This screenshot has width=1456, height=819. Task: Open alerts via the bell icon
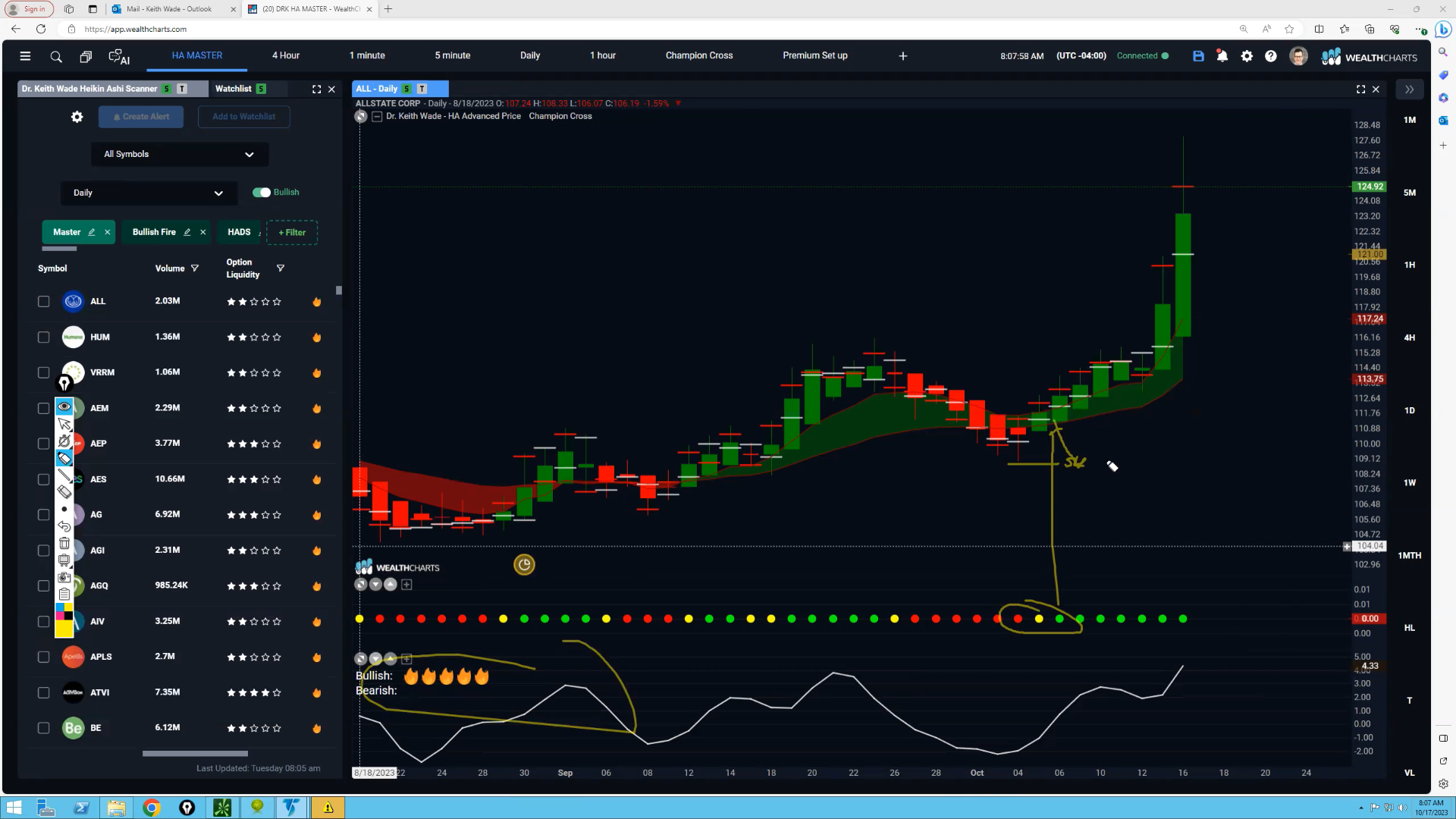pyautogui.click(x=1222, y=56)
